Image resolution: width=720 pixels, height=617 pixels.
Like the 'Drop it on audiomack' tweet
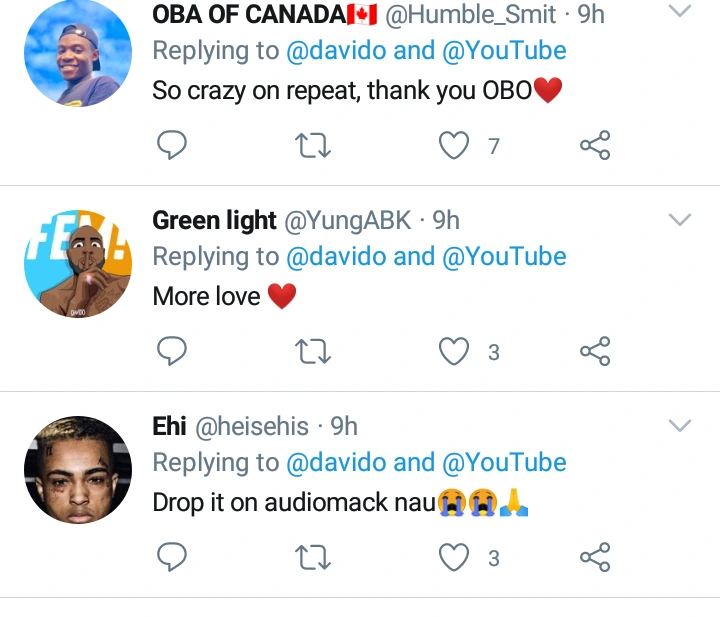(x=455, y=558)
